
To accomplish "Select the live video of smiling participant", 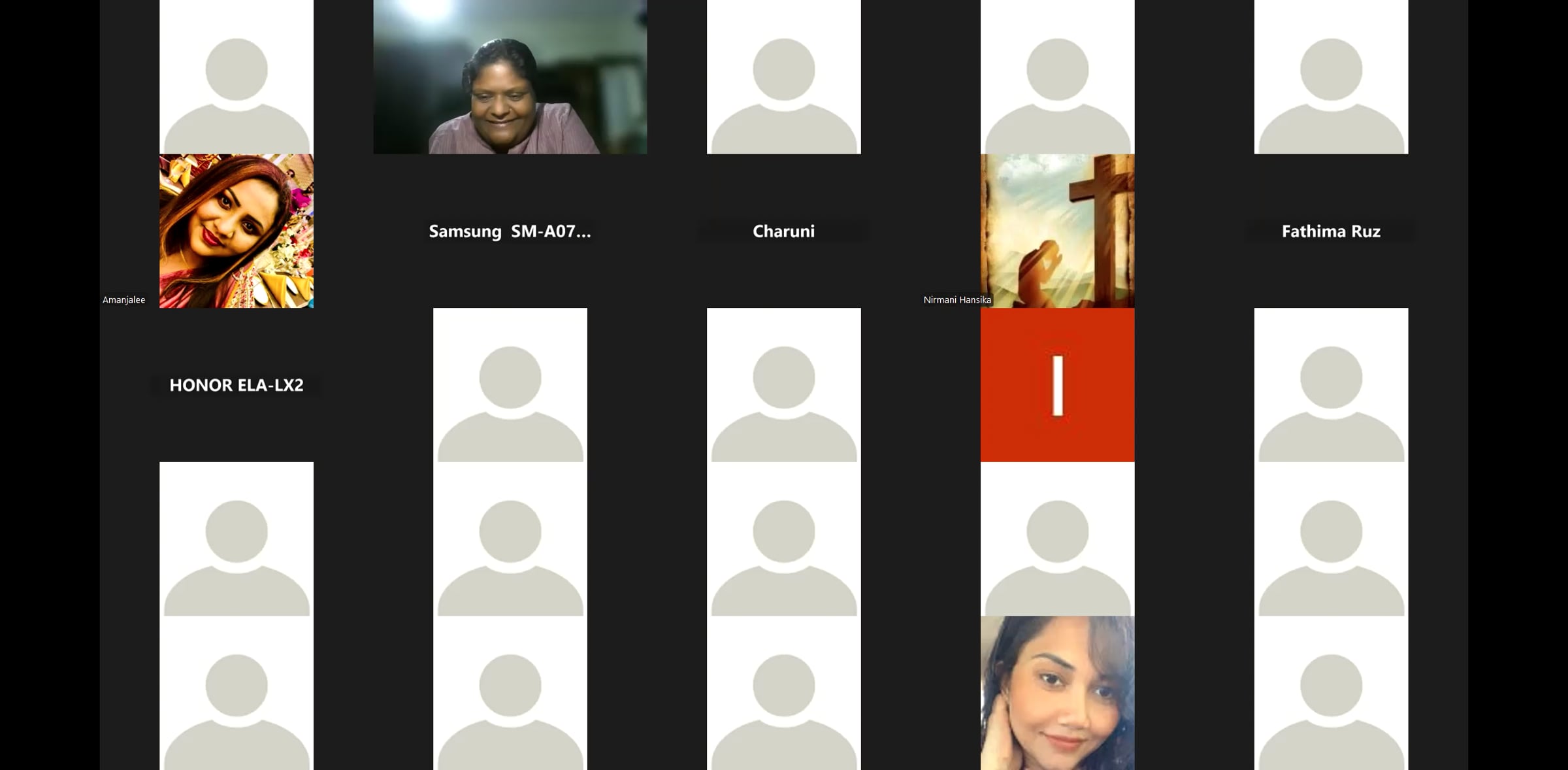I will [510, 76].
